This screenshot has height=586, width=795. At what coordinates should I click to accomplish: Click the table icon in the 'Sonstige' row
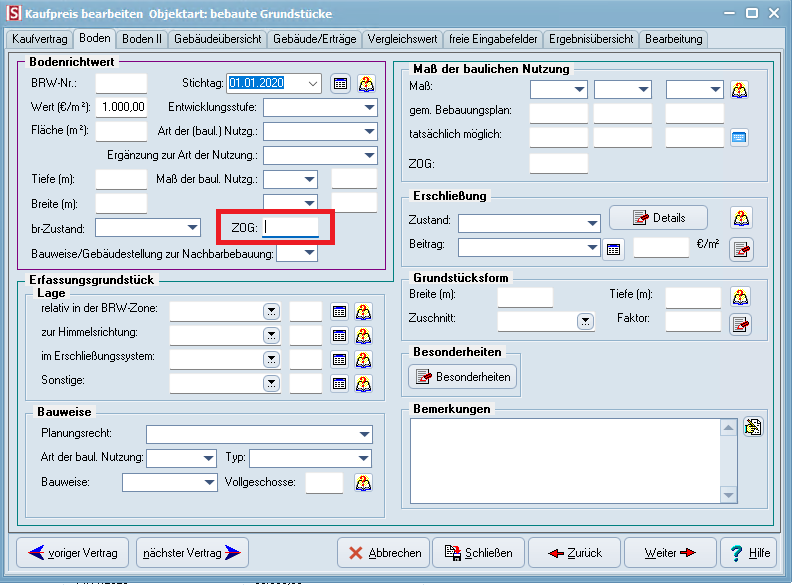pos(339,383)
